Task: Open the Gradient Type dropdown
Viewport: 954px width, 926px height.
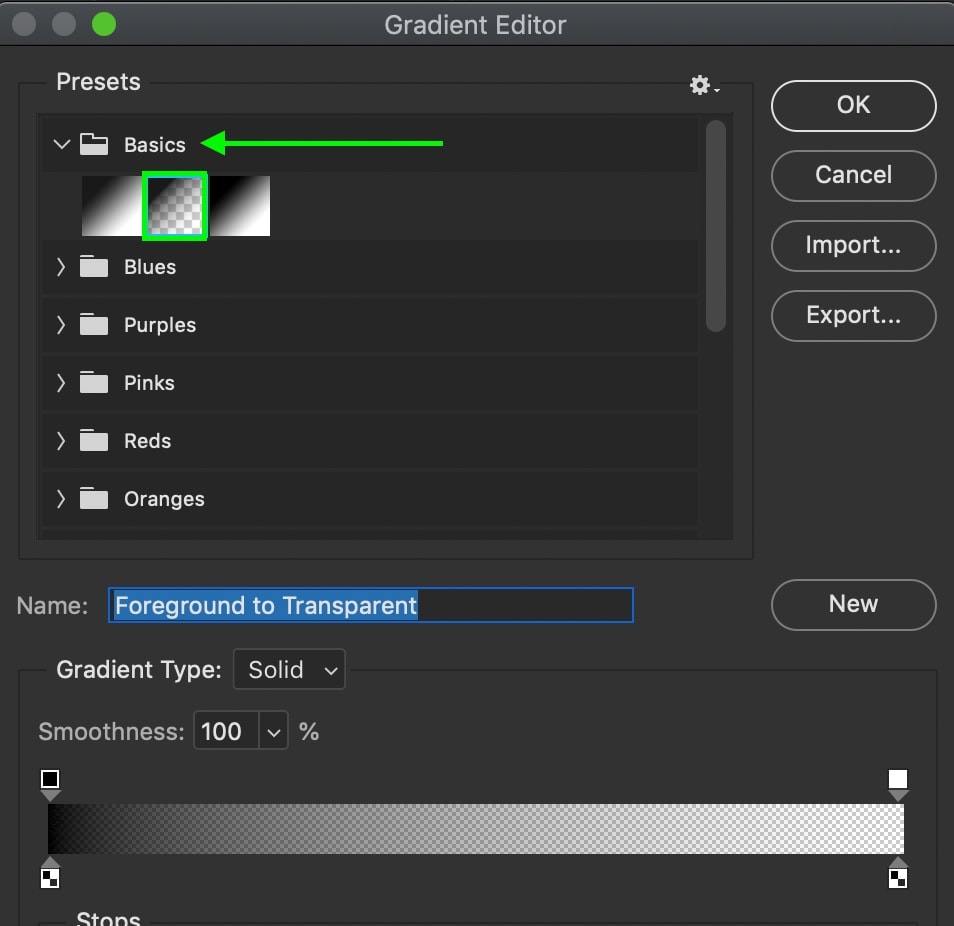Action: click(289, 669)
